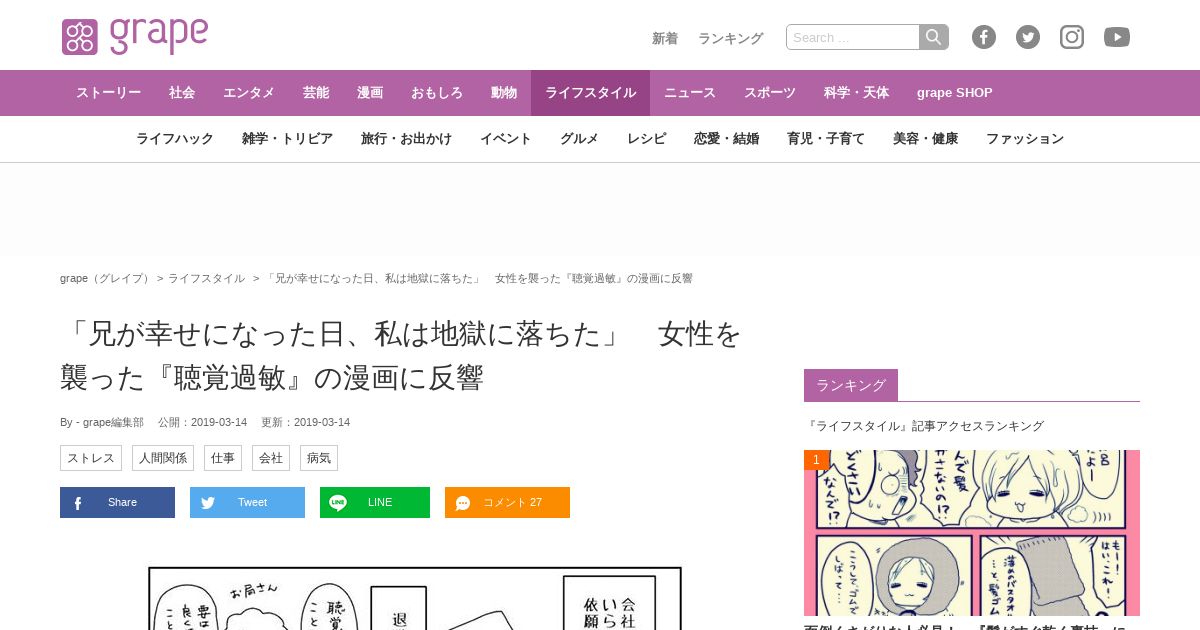The height and width of the screenshot is (630, 1200).
Task: Open 美容・健康 subcategory
Action: pos(925,139)
